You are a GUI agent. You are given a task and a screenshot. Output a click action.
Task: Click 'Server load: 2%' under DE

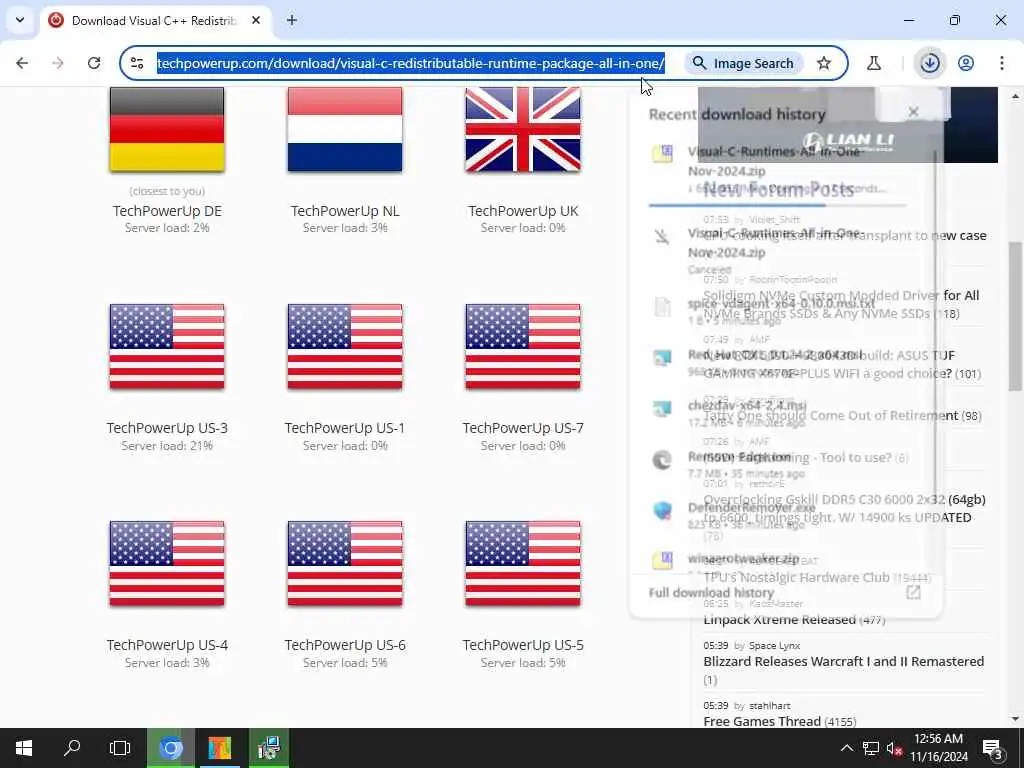tap(167, 227)
